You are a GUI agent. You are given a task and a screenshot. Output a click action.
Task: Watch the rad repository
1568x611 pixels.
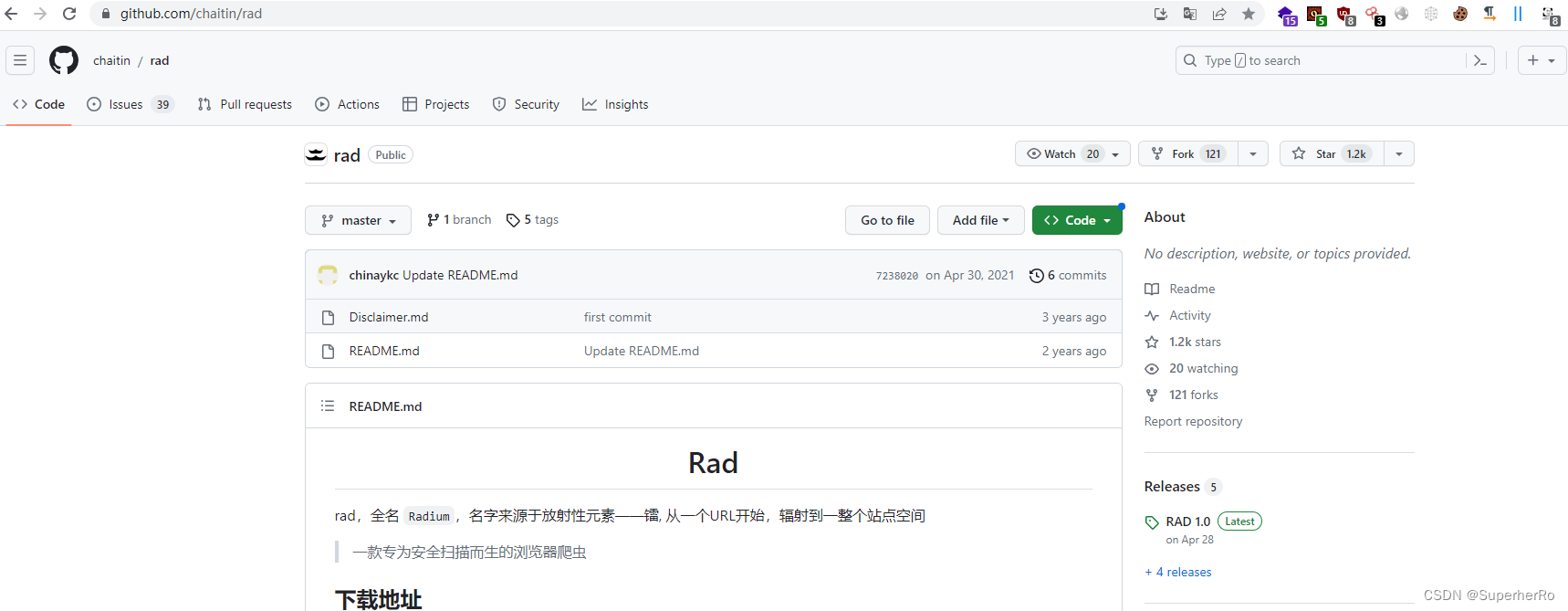[x=1072, y=153]
